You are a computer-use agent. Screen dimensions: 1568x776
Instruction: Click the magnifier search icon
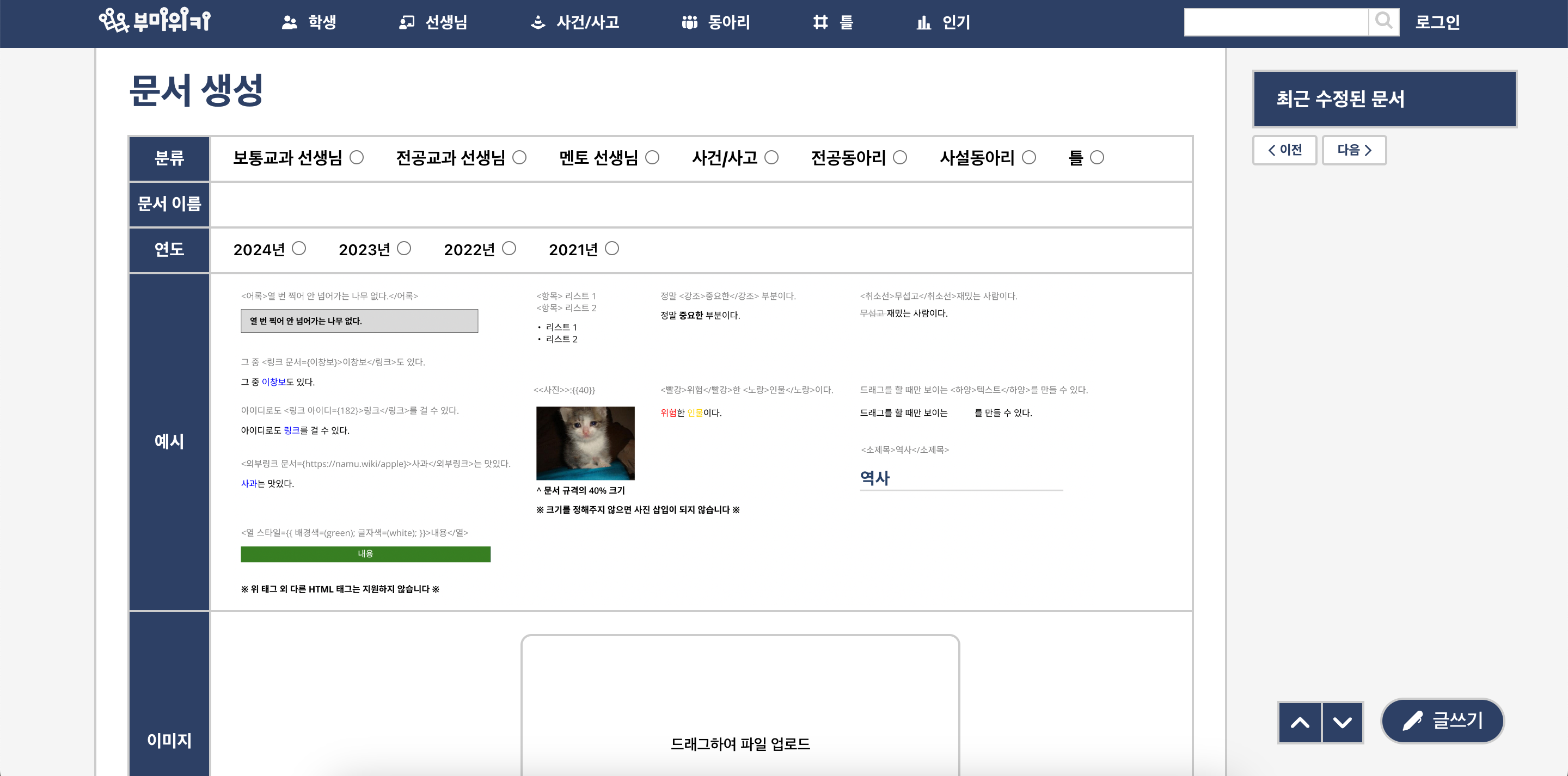[1383, 22]
